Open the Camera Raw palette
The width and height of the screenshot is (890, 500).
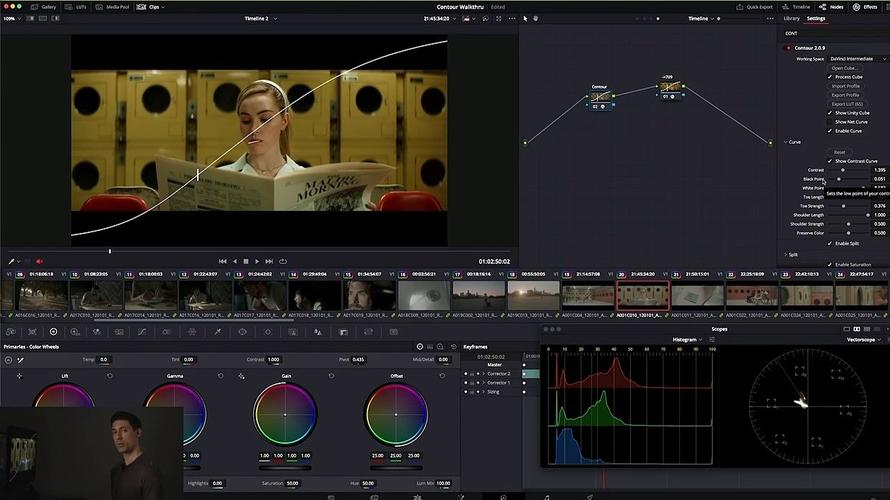(x=11, y=332)
